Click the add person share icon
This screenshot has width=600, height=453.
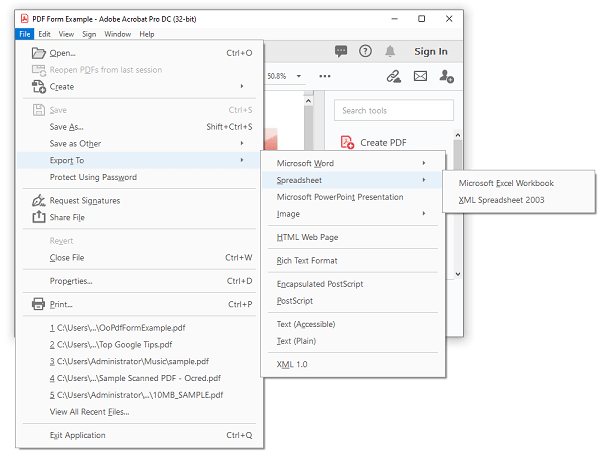446,76
